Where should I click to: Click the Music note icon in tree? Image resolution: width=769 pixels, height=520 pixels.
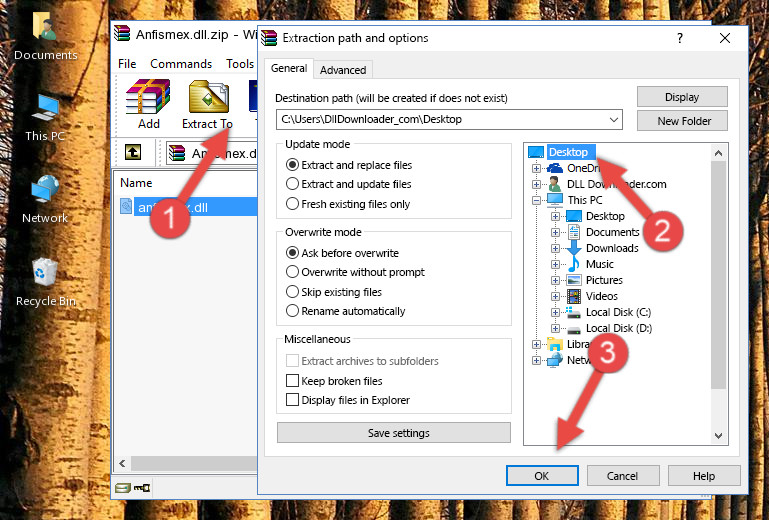573,264
